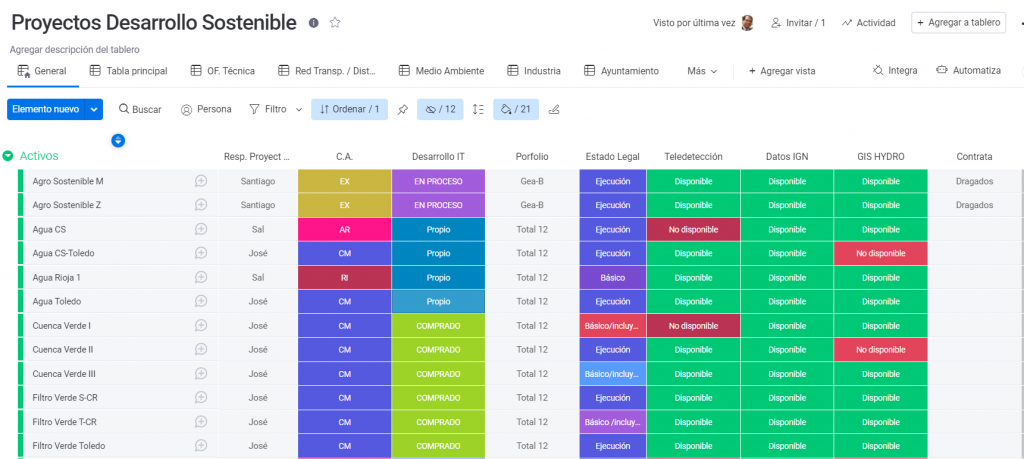Image resolution: width=1024 pixels, height=459 pixels.
Task: Open the Tabla principal tab
Action: point(128,71)
